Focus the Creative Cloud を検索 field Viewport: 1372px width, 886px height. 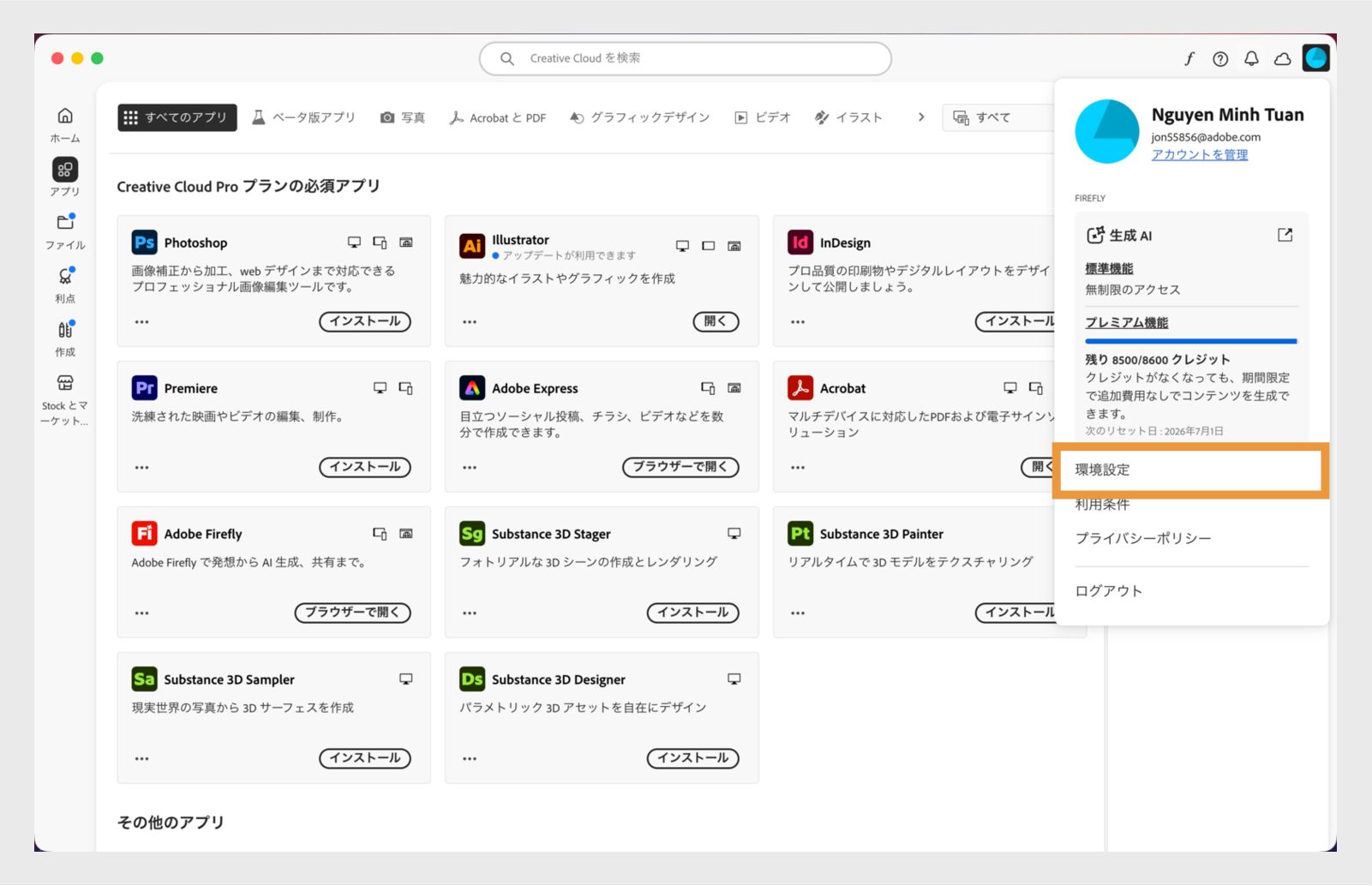pyautogui.click(x=686, y=58)
